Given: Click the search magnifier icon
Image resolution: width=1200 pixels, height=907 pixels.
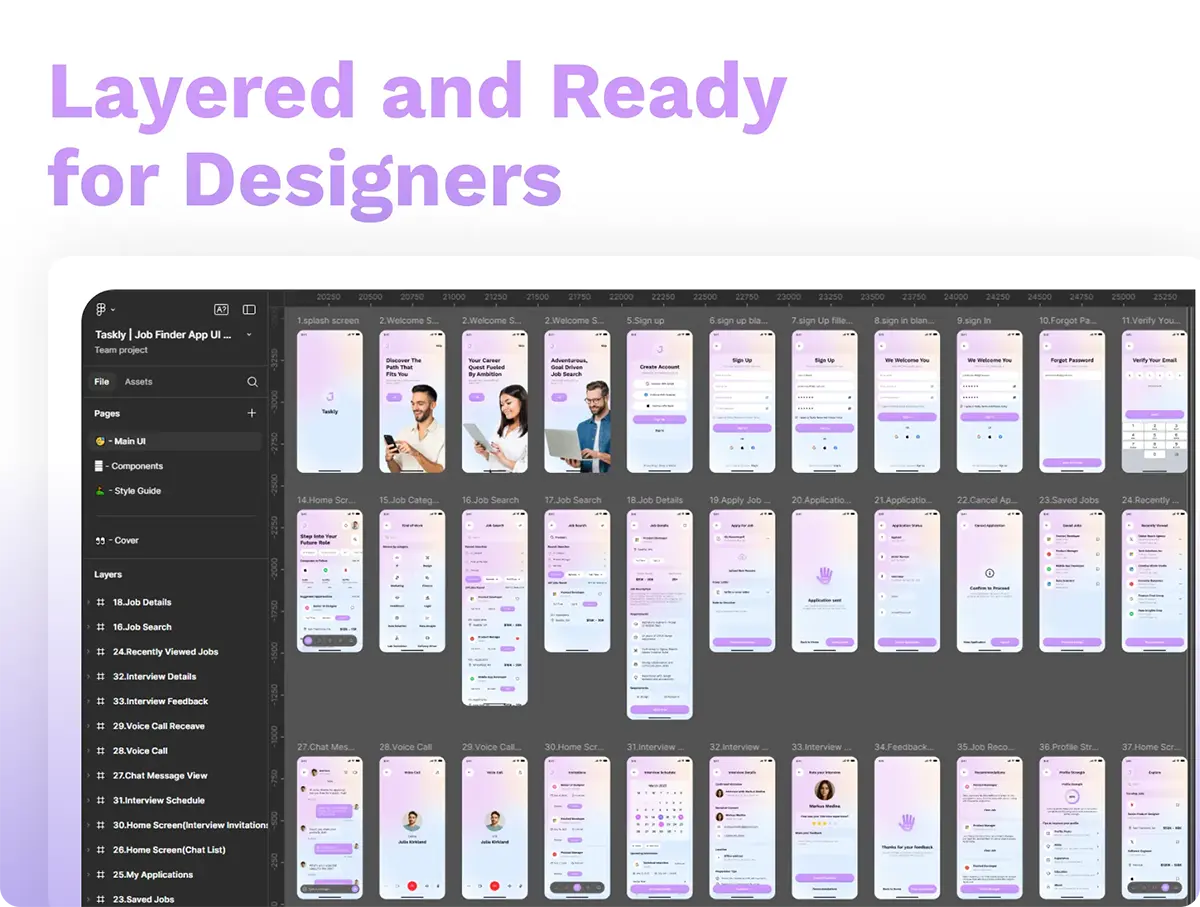Looking at the screenshot, I should tap(252, 382).
